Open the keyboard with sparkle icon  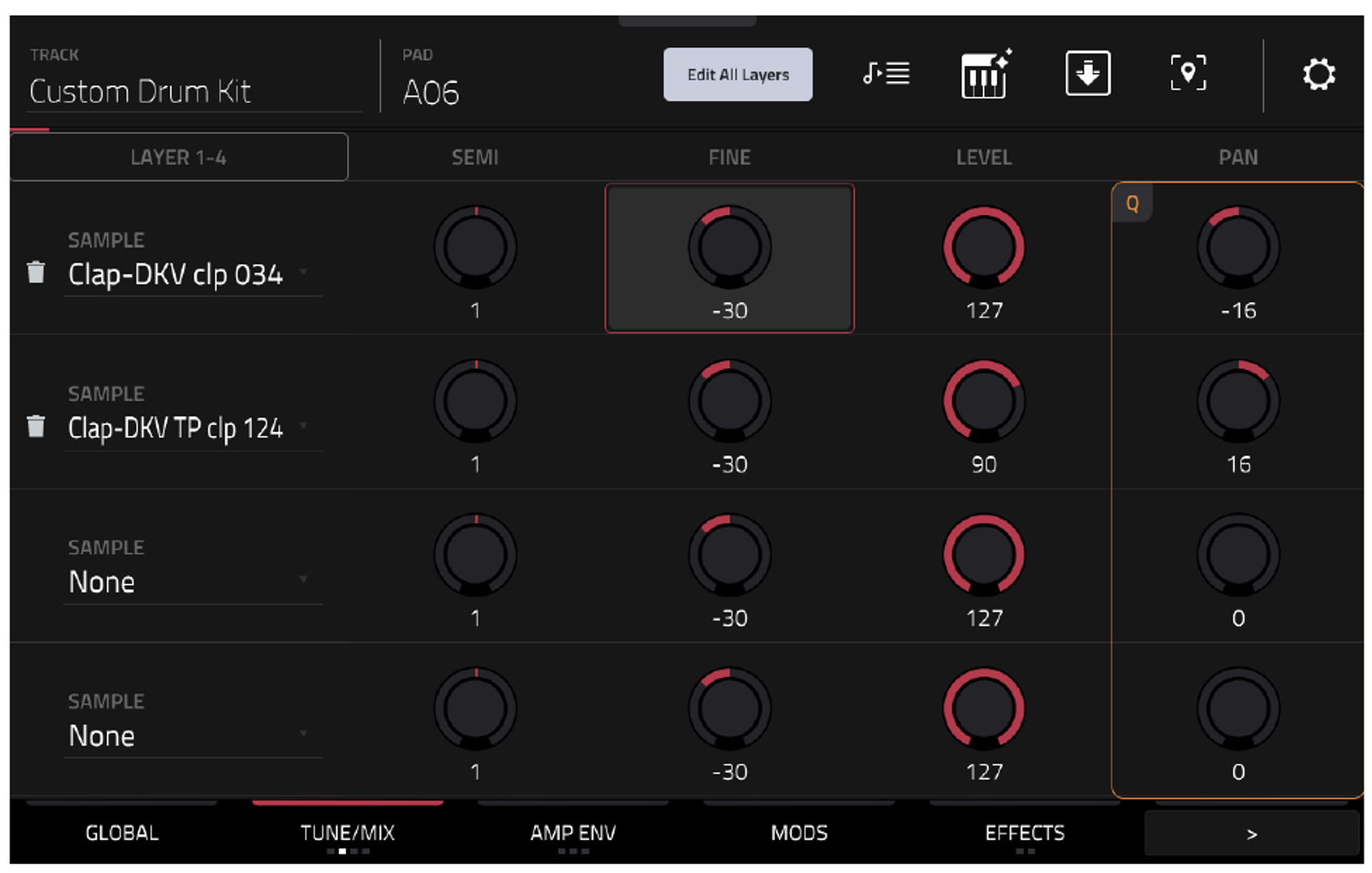click(x=985, y=74)
